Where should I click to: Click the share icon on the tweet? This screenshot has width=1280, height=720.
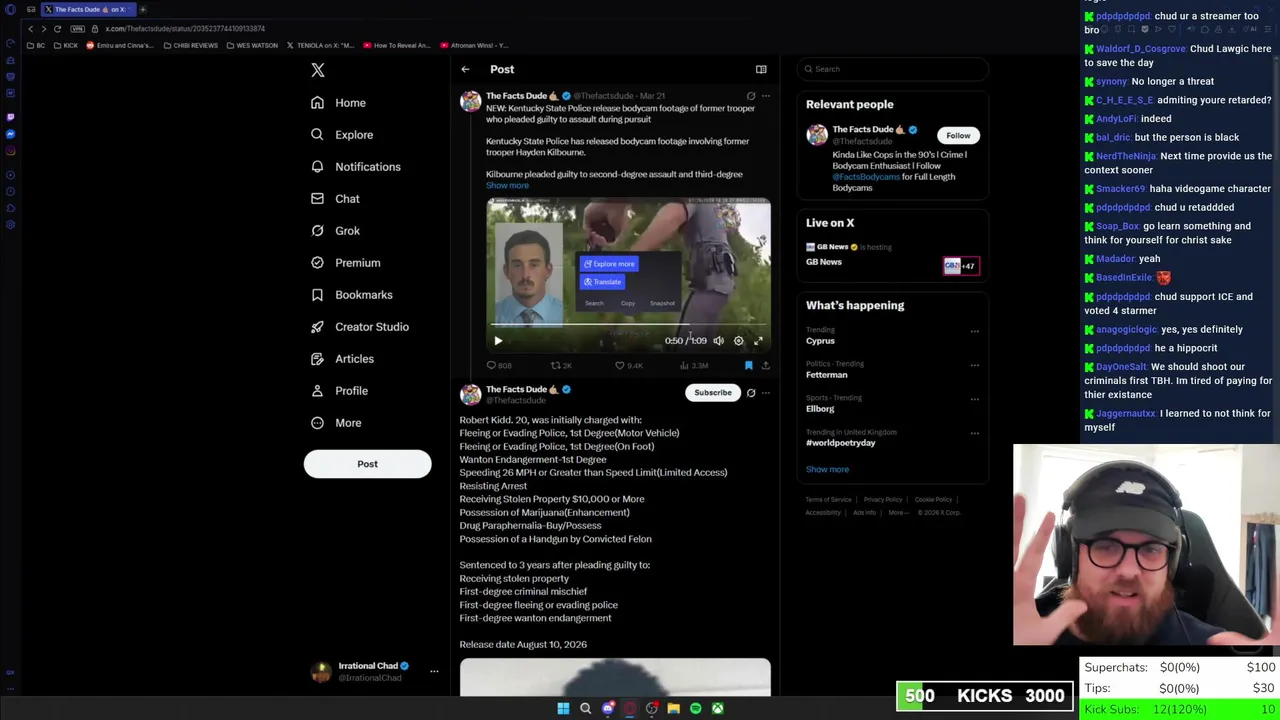tap(765, 366)
